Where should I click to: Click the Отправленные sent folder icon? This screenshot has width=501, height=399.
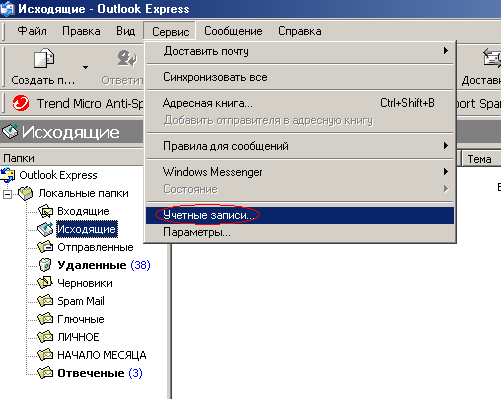(x=45, y=247)
